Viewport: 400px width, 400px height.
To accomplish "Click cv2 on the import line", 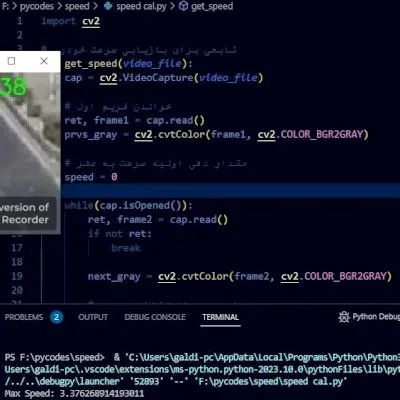I will pyautogui.click(x=91, y=21).
